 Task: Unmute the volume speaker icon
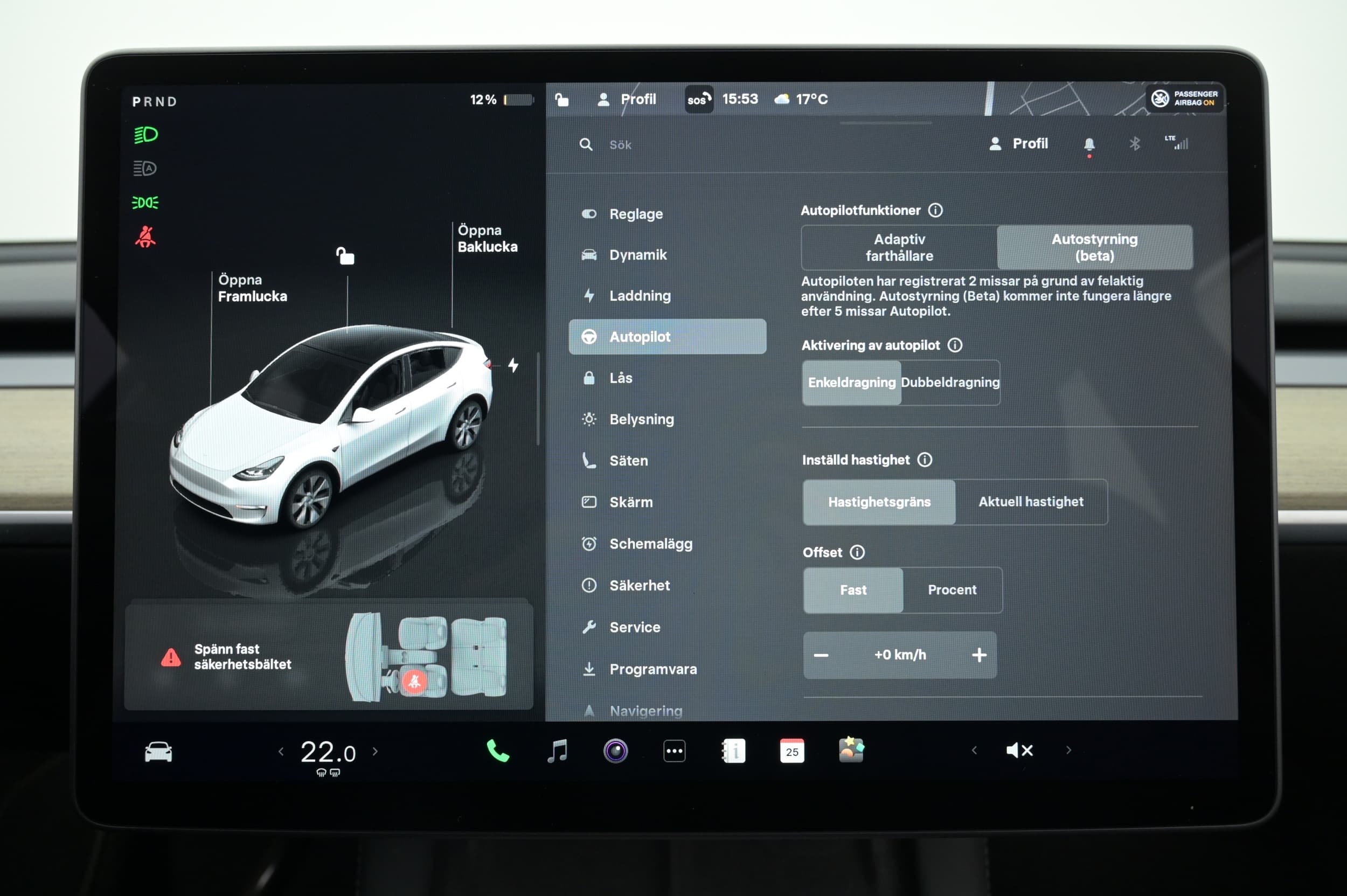tap(1019, 751)
